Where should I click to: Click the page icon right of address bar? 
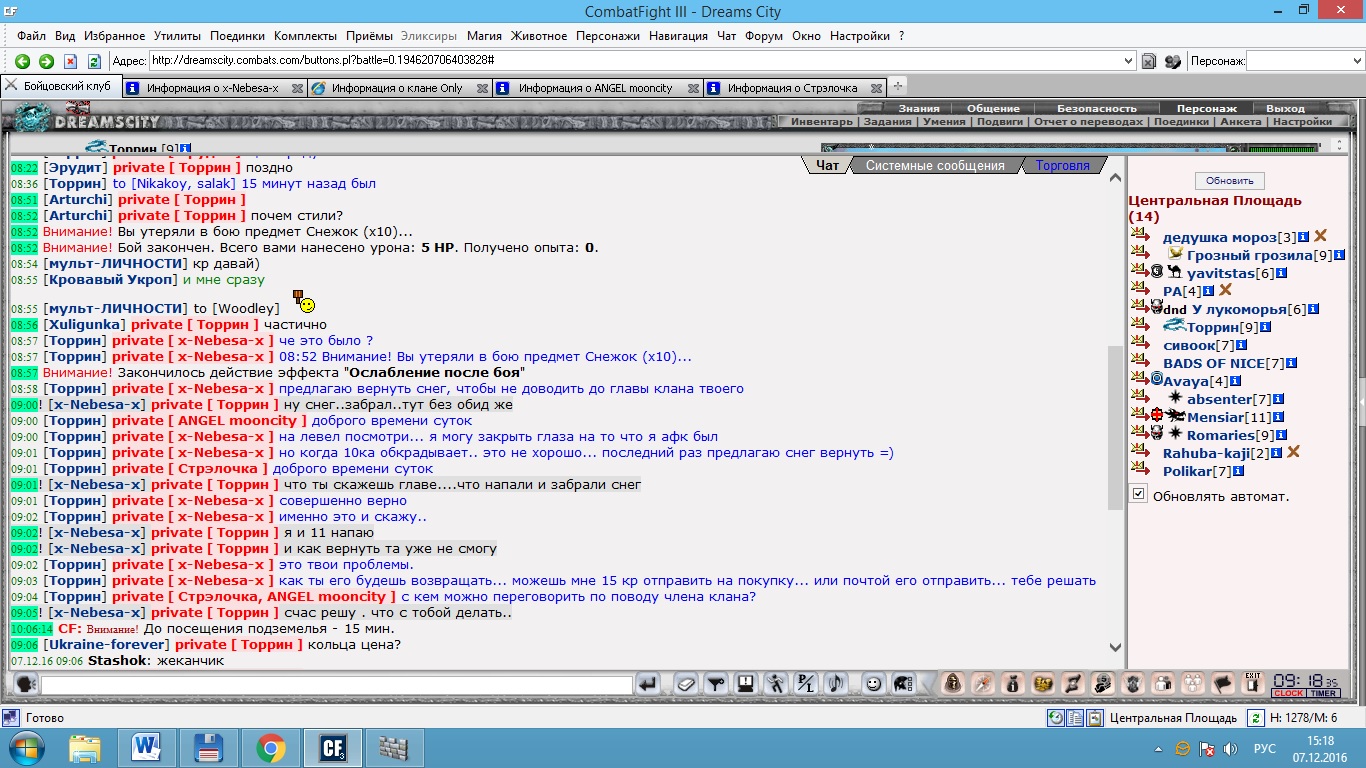[1149, 61]
